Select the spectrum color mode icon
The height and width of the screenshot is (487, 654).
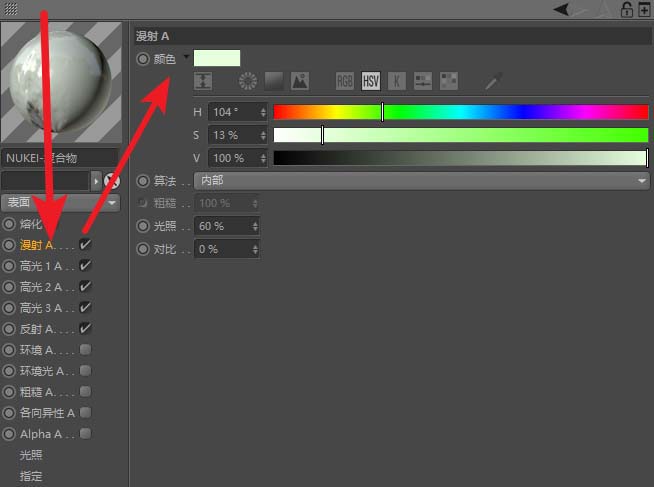pos(274,81)
